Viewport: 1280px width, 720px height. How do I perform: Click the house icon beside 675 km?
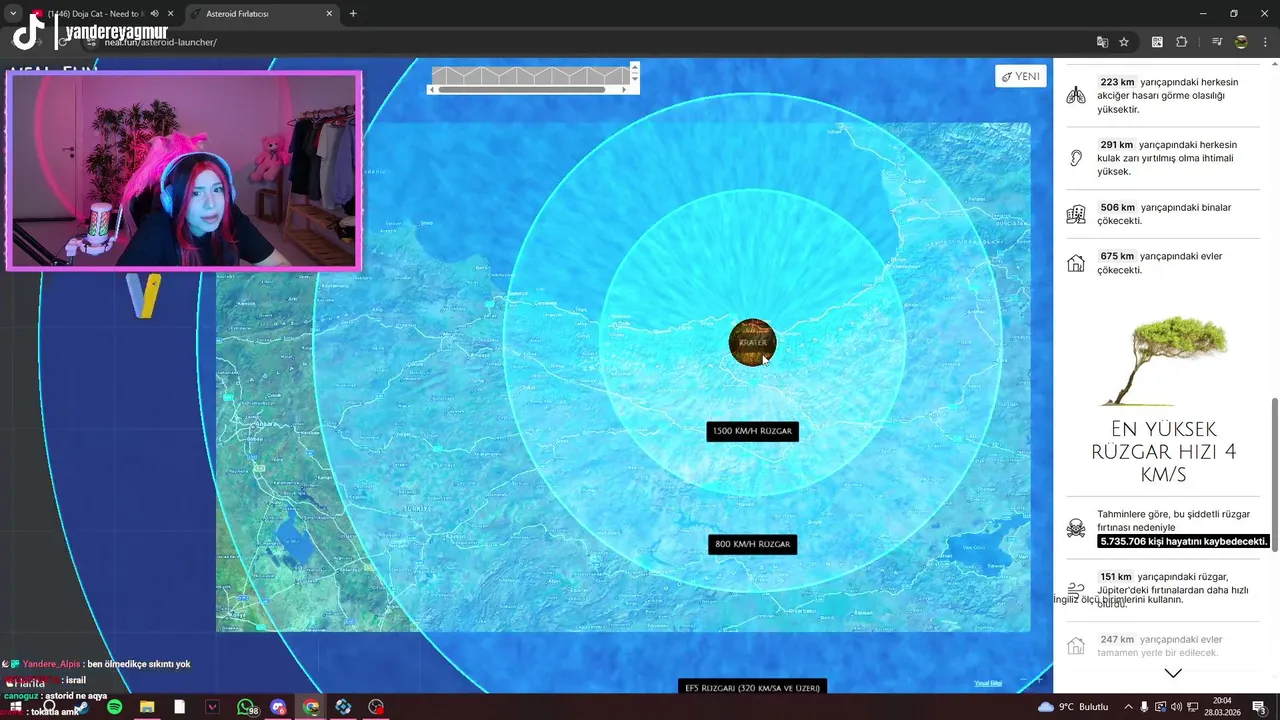(x=1076, y=264)
